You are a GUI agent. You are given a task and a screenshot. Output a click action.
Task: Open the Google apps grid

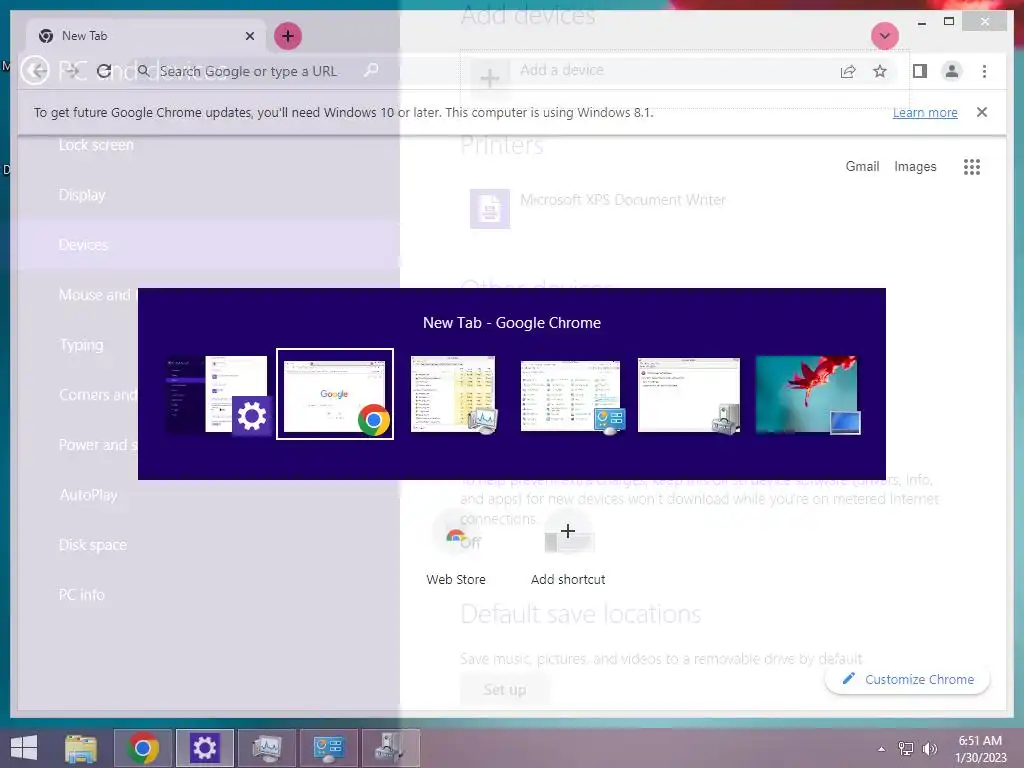[x=972, y=167]
